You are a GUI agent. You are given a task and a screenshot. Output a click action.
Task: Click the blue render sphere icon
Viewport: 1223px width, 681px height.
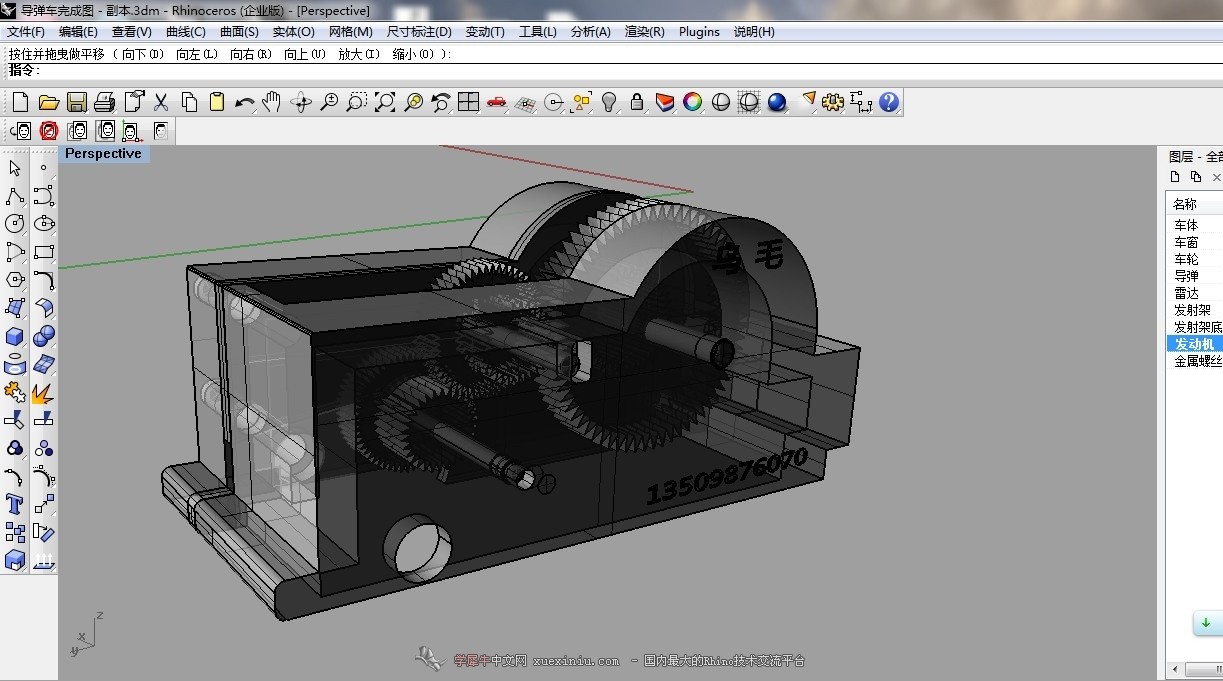coord(777,102)
